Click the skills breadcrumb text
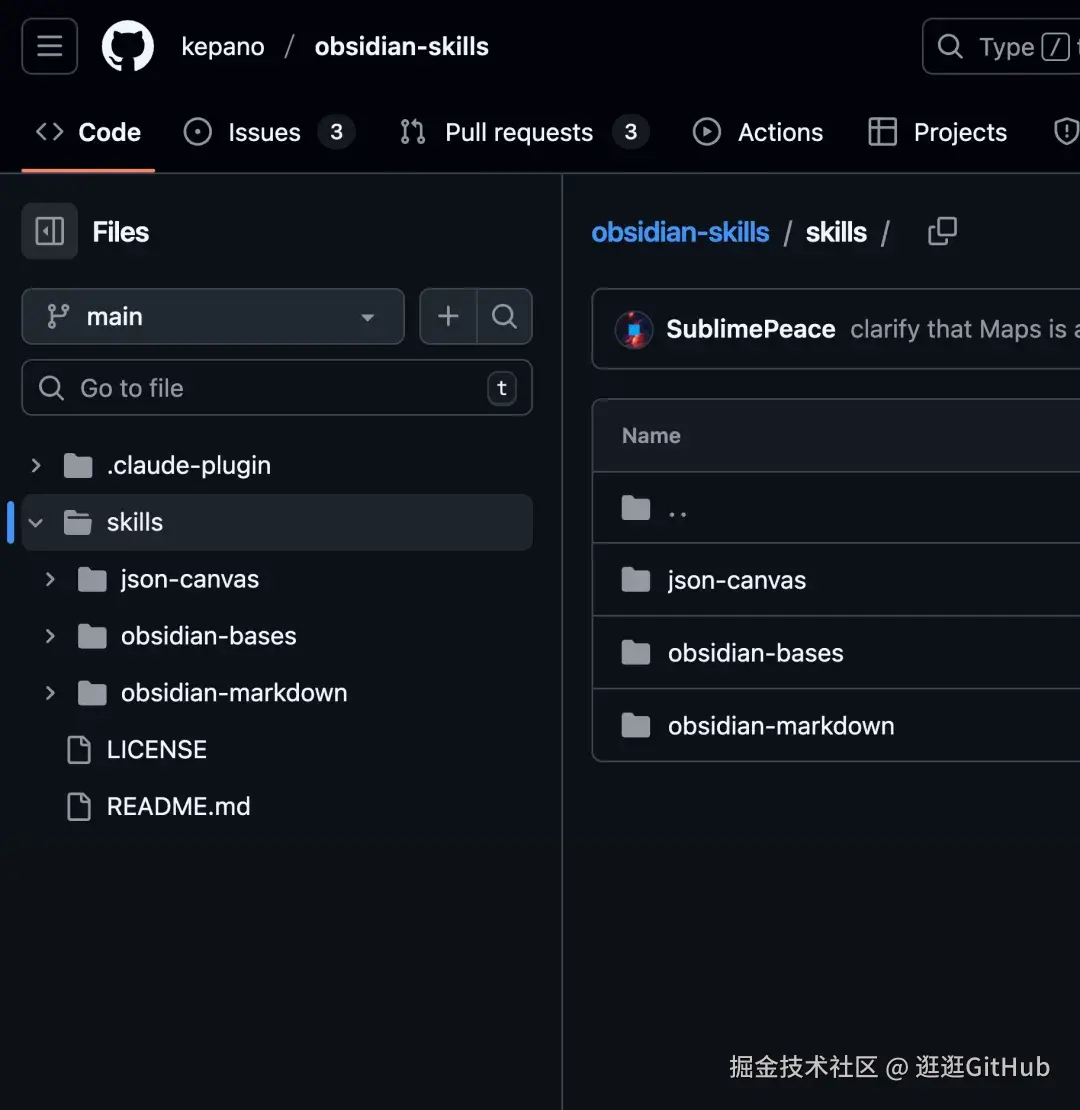 [836, 232]
